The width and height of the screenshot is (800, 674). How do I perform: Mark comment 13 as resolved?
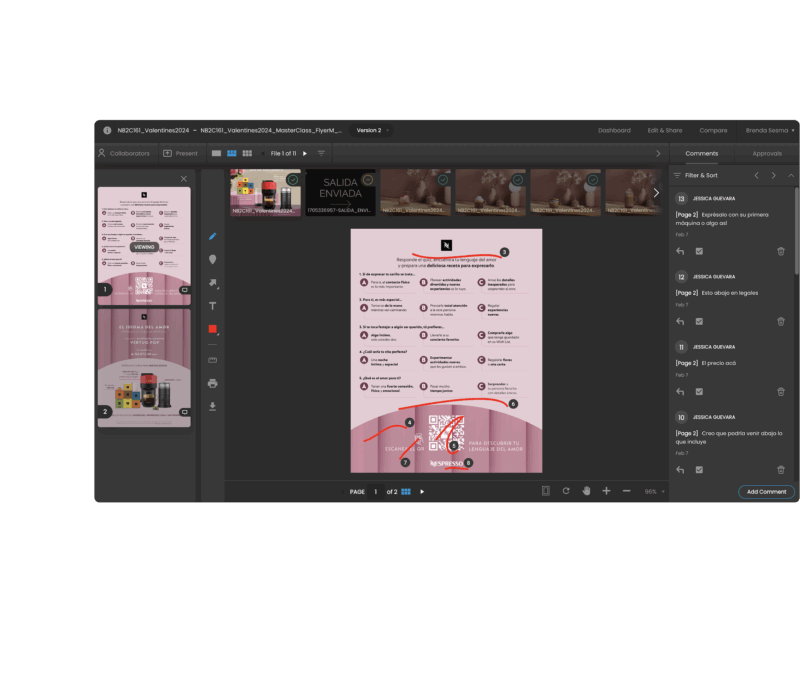[699, 251]
